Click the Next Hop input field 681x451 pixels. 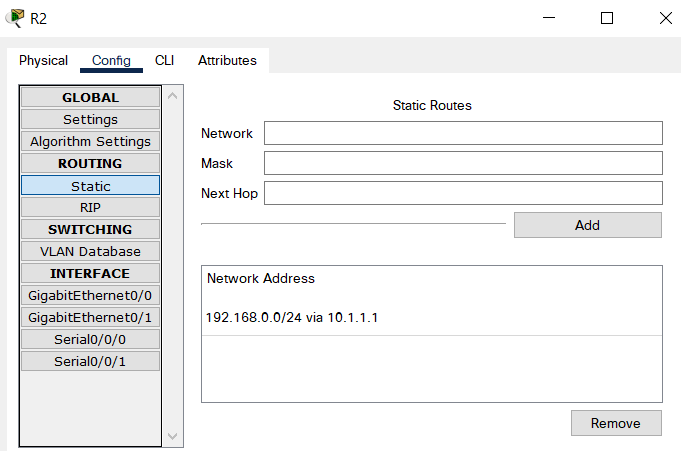463,193
